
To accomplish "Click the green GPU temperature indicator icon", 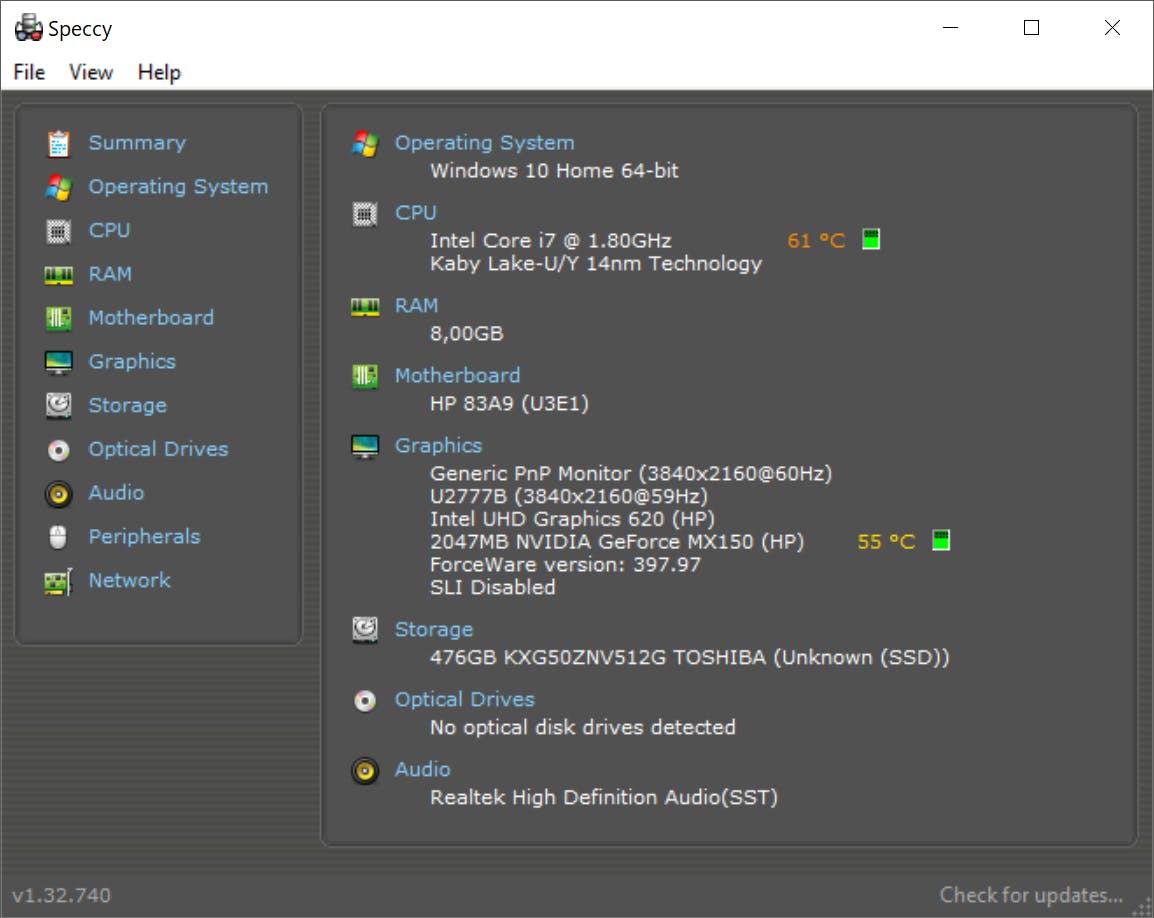I will 941,541.
